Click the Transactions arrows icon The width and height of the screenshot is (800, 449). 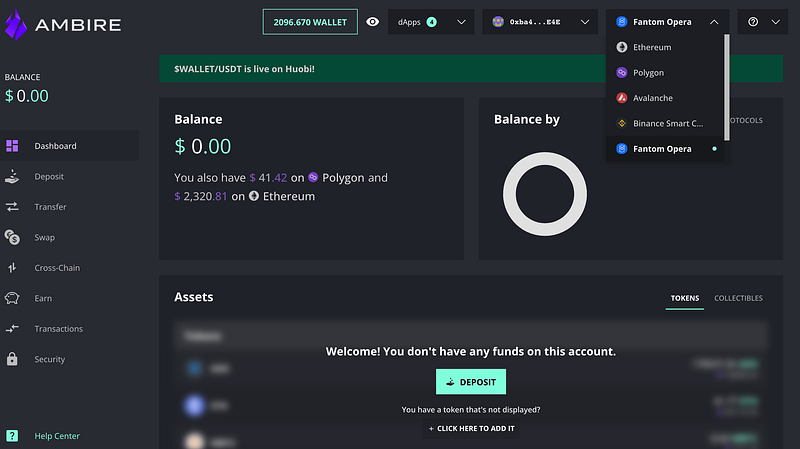coord(12,329)
